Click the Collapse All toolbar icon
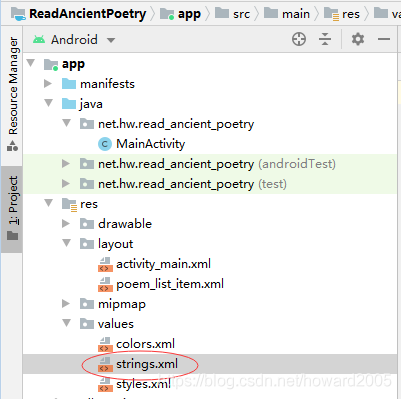401x399 pixels. [x=325, y=39]
